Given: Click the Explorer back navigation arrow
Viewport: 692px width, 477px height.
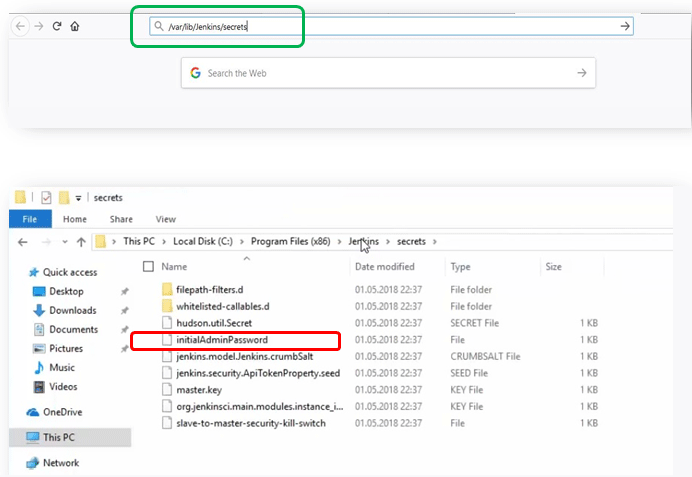Looking at the screenshot, I should [23, 241].
